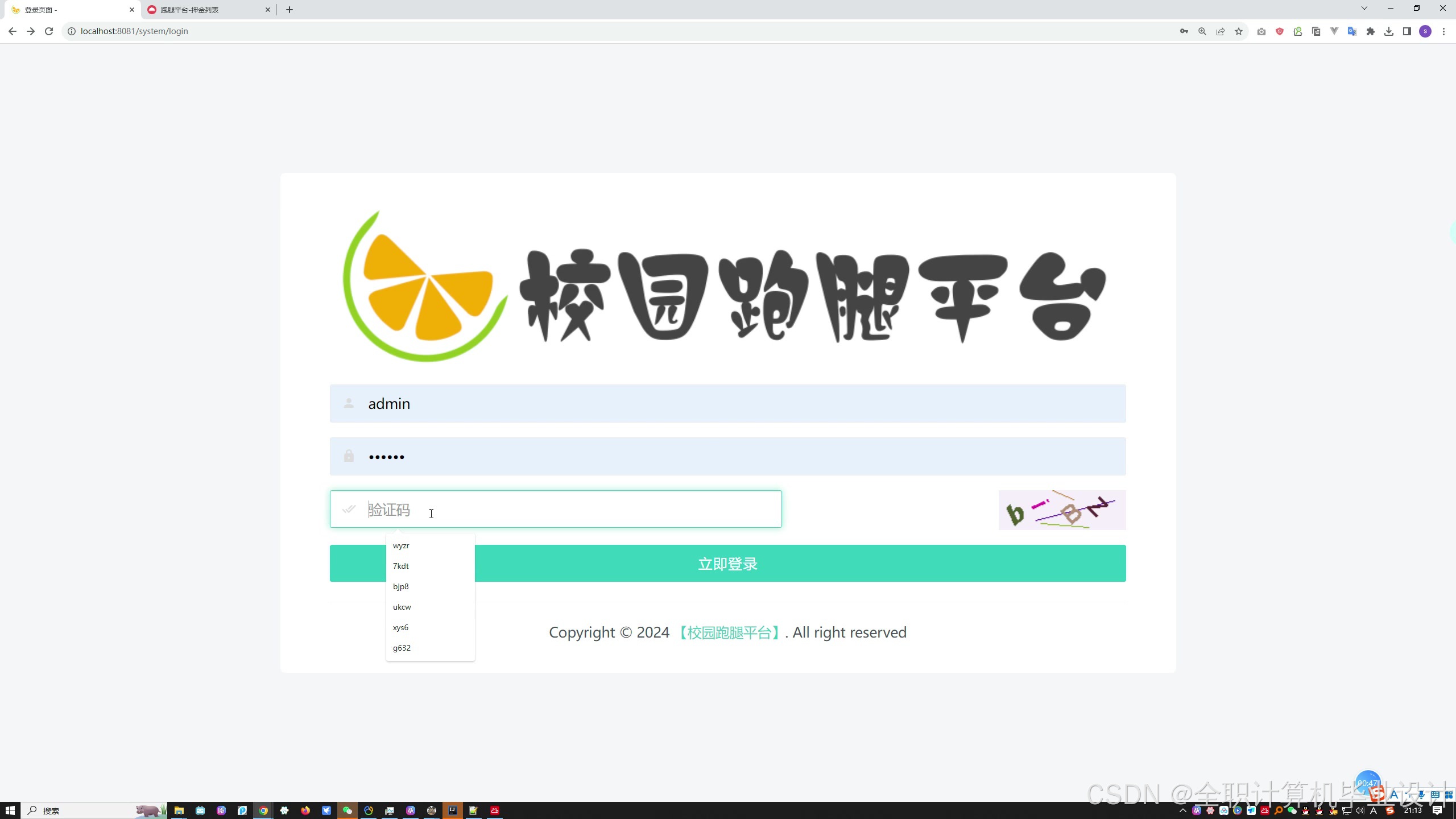Image resolution: width=1456 pixels, height=819 pixels.
Task: Toggle the browser side panel icon
Action: (x=1407, y=31)
